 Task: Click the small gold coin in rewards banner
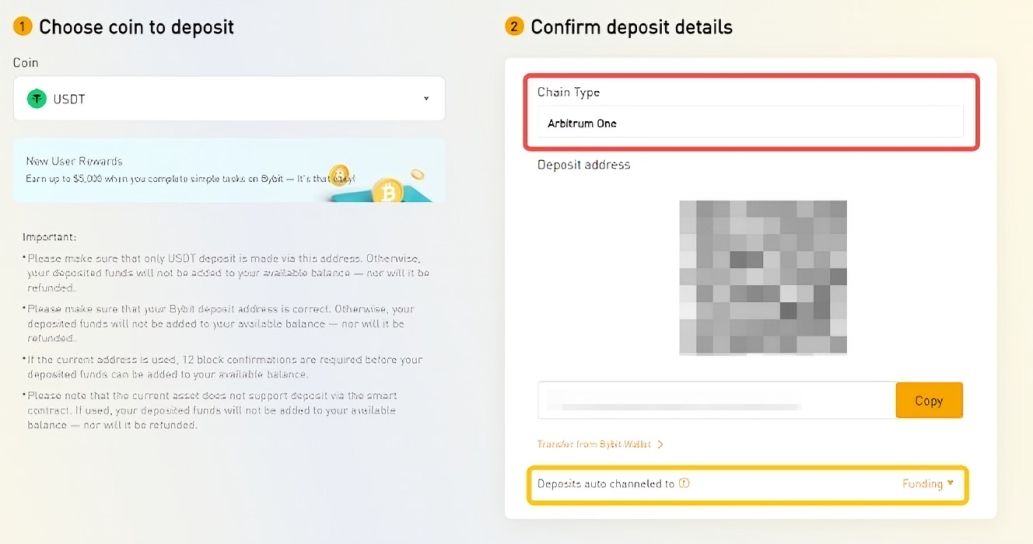(340, 175)
